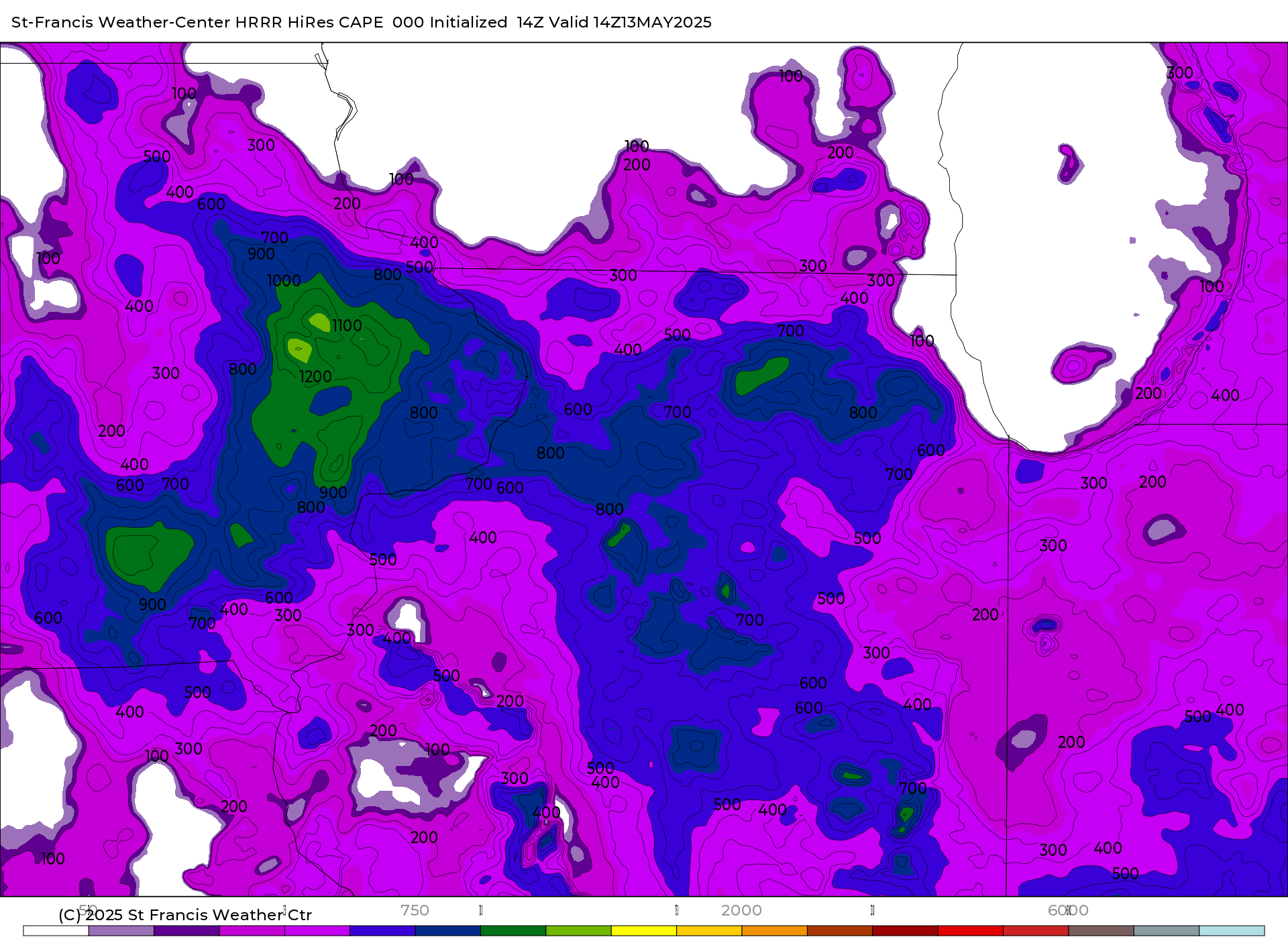Viewport: 1288px width, 939px height.
Task: Click the white swatch in the color bar
Action: (x=56, y=931)
